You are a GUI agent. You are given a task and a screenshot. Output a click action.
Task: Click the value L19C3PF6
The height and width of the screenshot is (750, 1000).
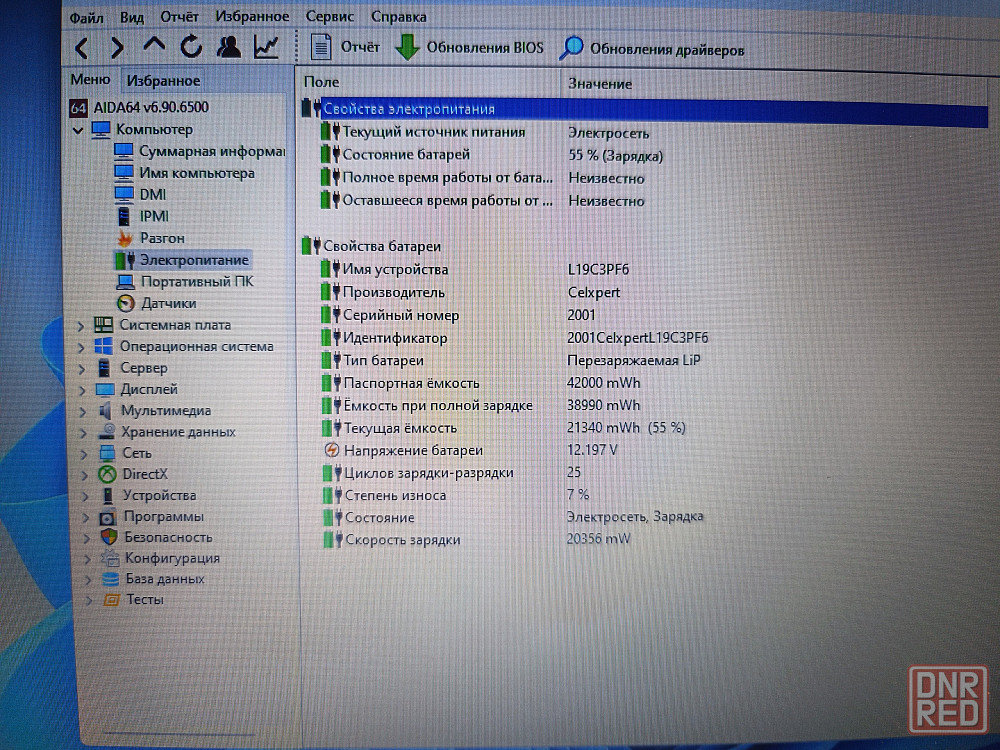[598, 270]
